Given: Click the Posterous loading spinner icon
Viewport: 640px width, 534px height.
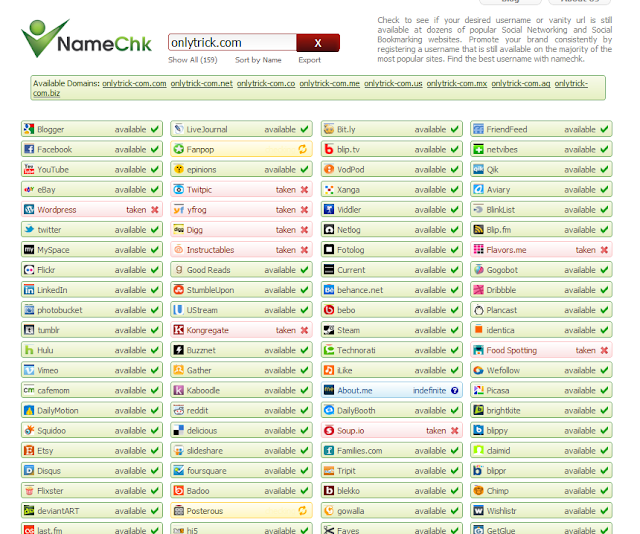Looking at the screenshot, I should pyautogui.click(x=302, y=510).
